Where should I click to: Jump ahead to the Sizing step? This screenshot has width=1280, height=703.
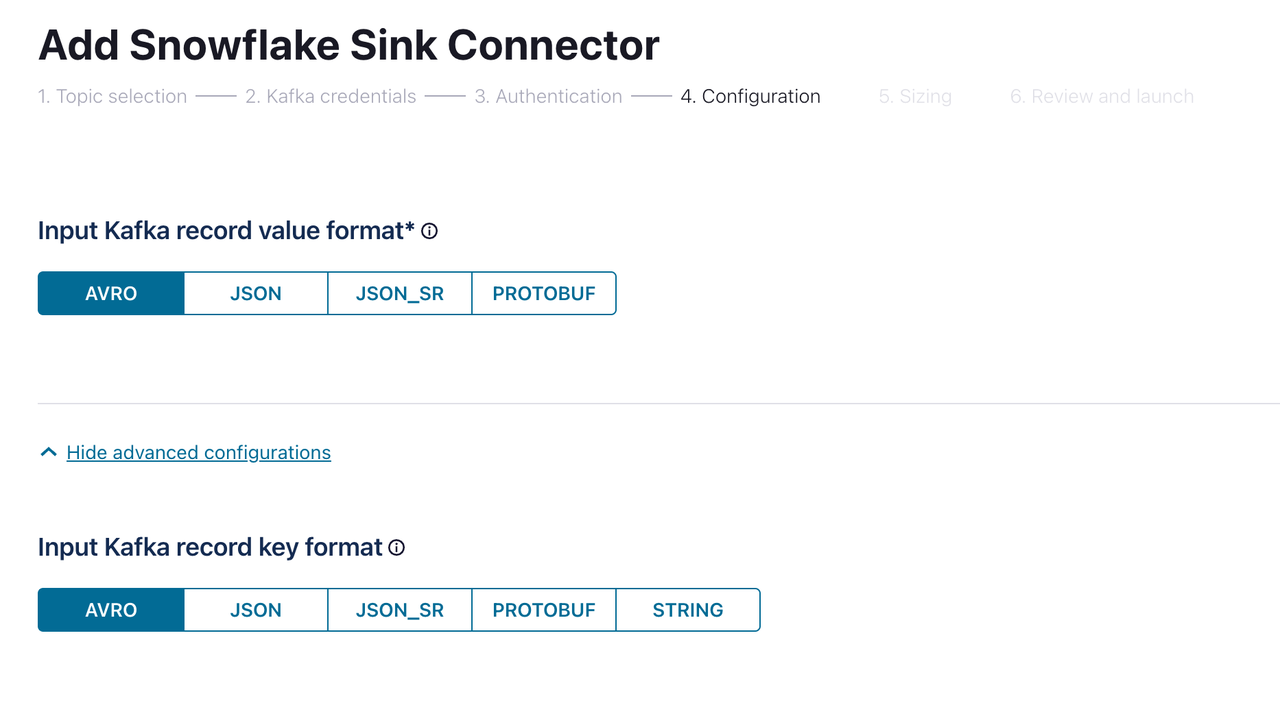(x=914, y=96)
